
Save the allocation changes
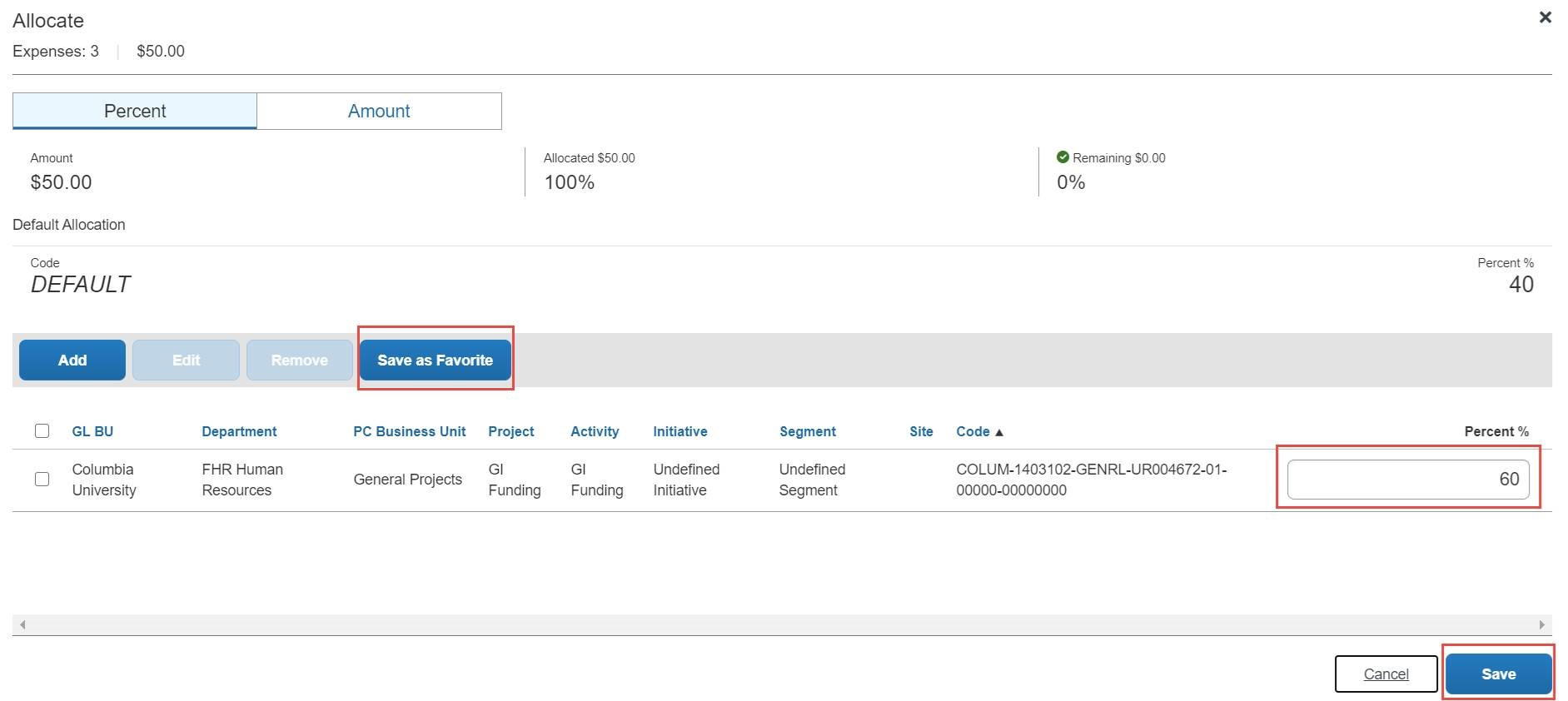coord(1498,674)
